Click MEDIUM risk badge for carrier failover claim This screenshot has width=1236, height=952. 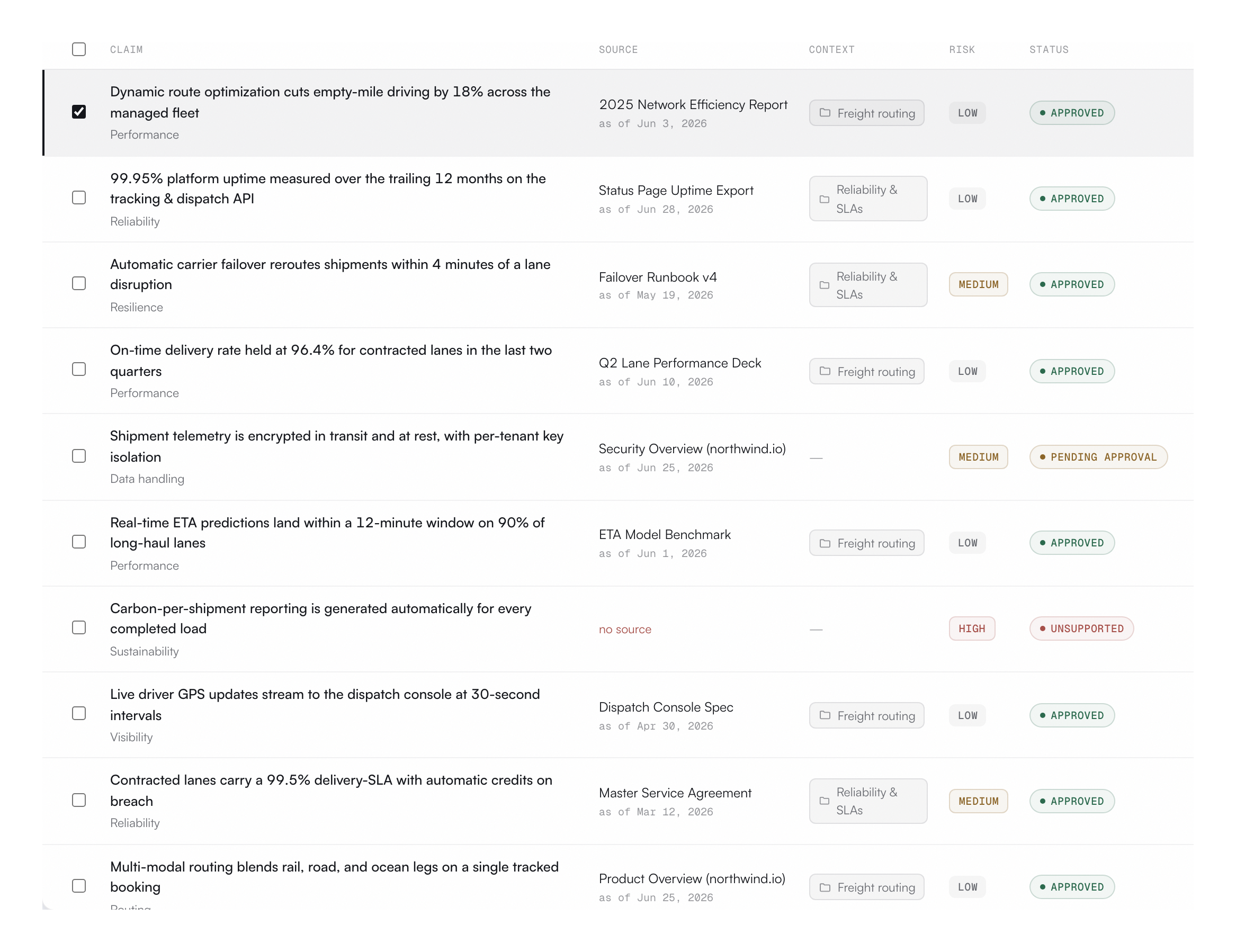pos(979,285)
